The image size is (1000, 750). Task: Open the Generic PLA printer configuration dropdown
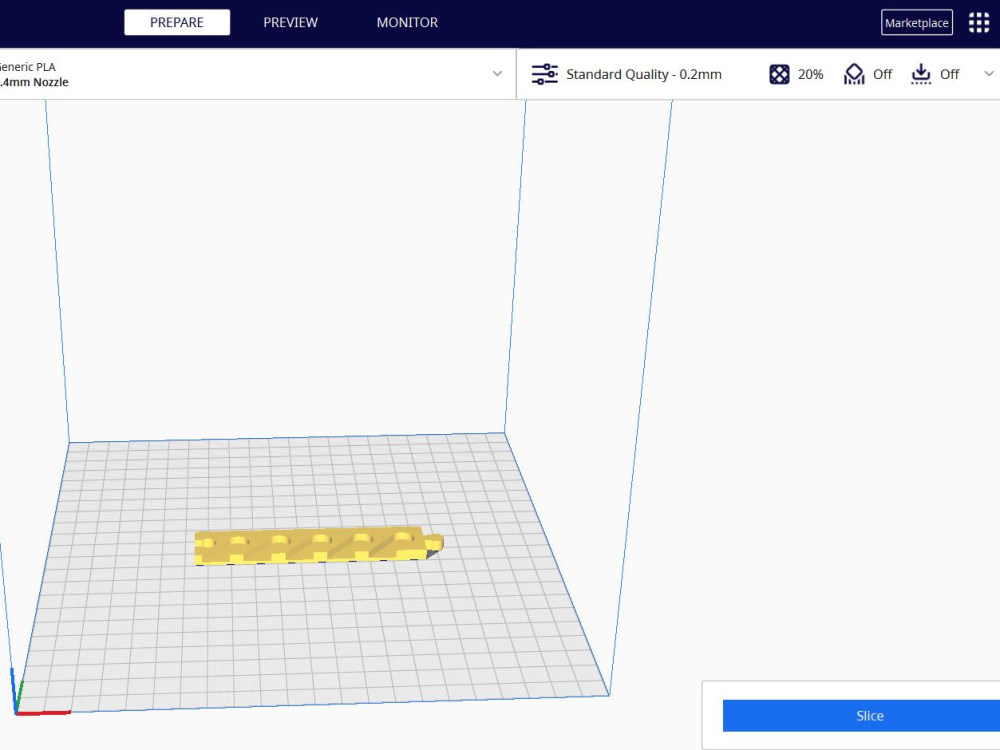(x=497, y=74)
